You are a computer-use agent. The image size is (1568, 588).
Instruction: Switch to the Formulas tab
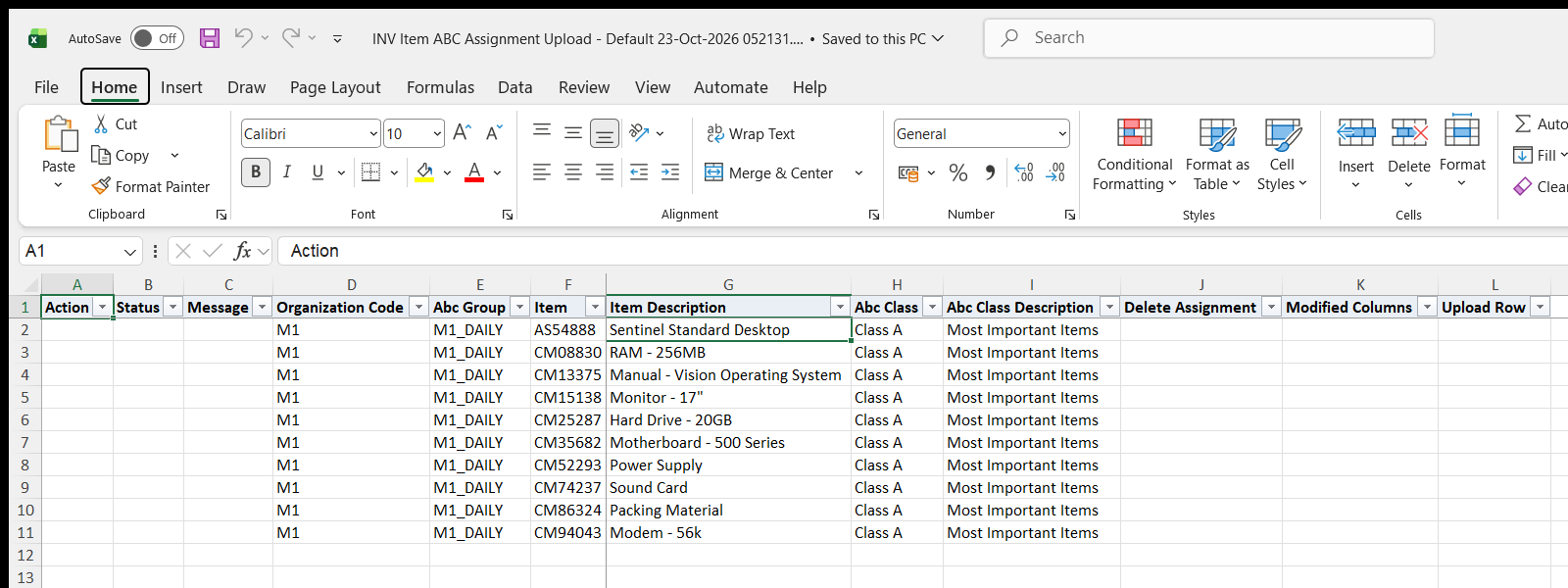point(440,87)
